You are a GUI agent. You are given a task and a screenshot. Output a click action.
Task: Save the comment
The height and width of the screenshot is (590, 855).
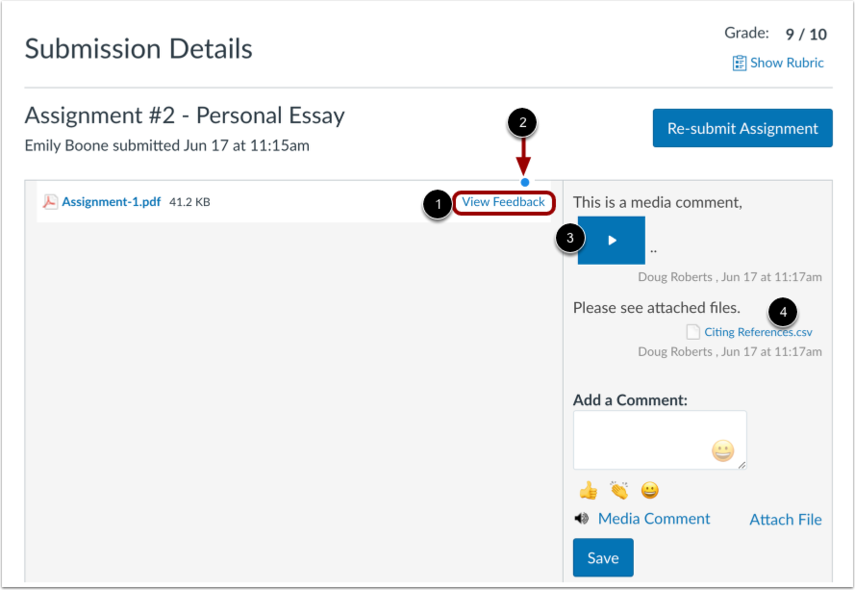point(603,558)
